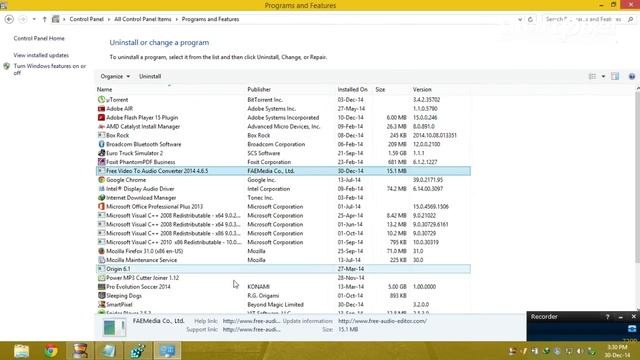The width and height of the screenshot is (640, 360).
Task: Click version 39.0.2171.95 cell
Action: click(x=428, y=180)
